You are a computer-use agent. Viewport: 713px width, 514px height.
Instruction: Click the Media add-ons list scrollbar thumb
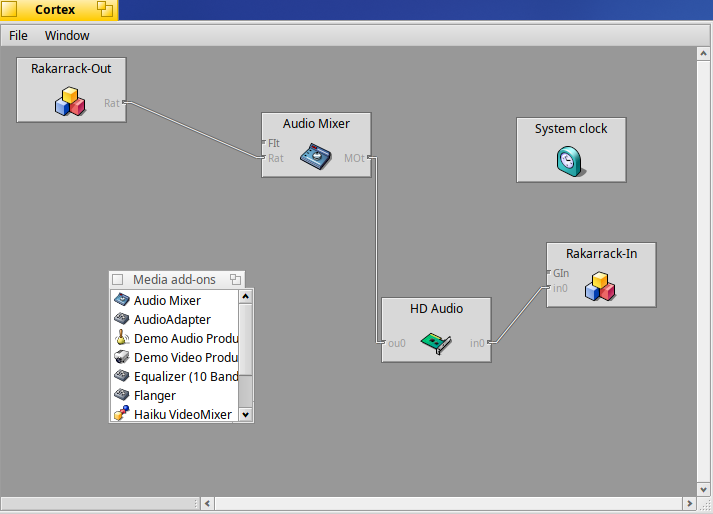tap(246, 339)
